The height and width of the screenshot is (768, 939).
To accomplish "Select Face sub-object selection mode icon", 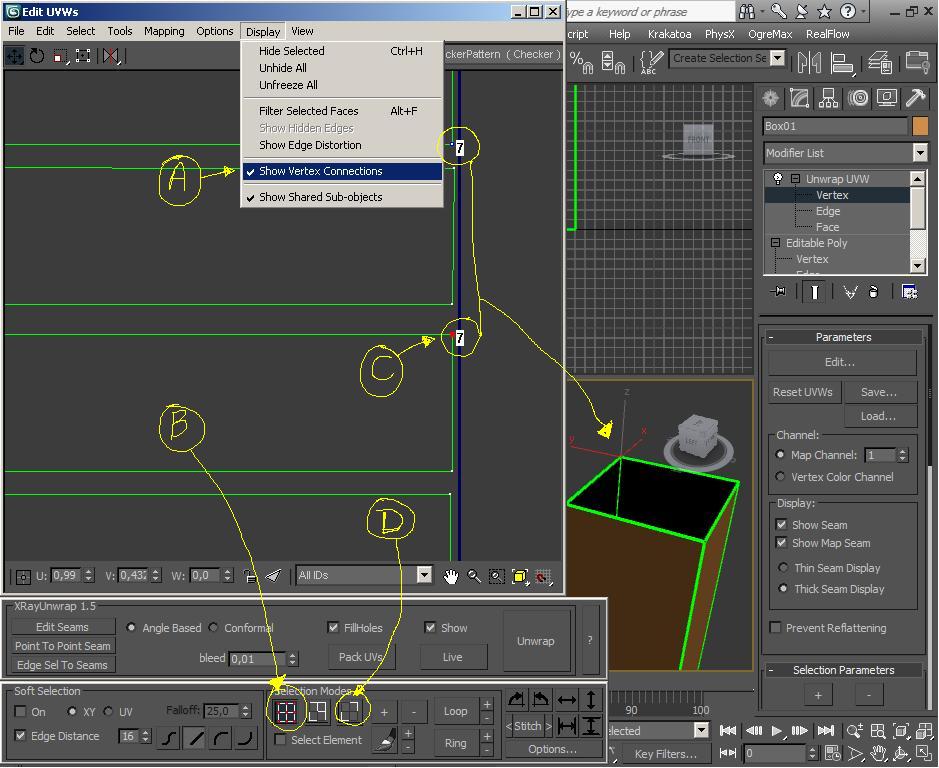I will click(x=349, y=712).
